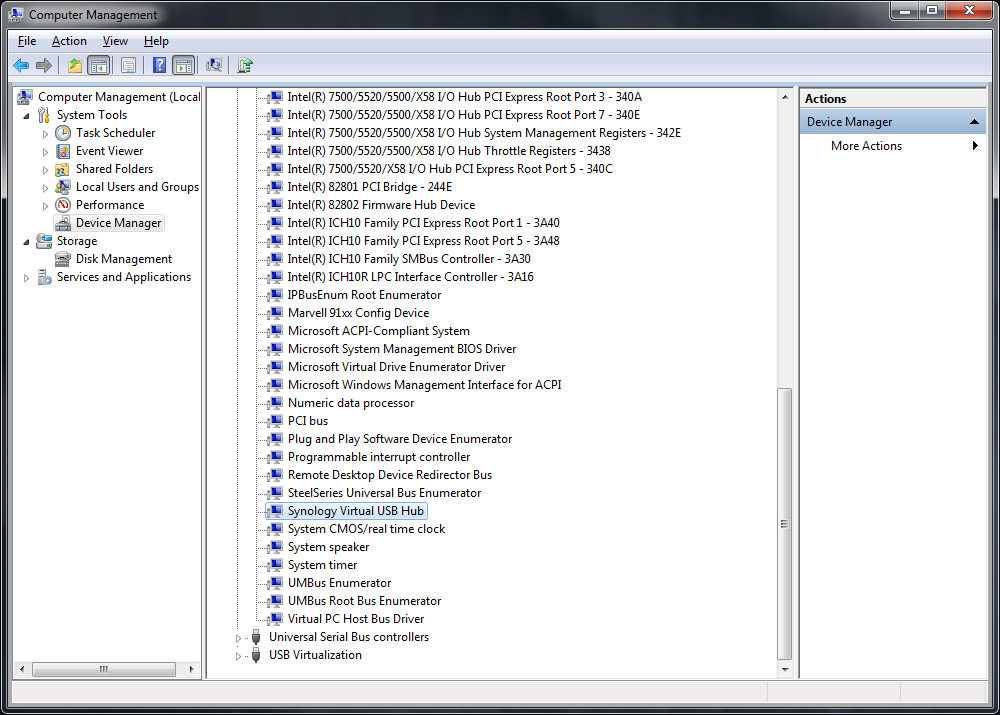
Task: Click the console tree scroll right arrow
Action: tap(191, 669)
